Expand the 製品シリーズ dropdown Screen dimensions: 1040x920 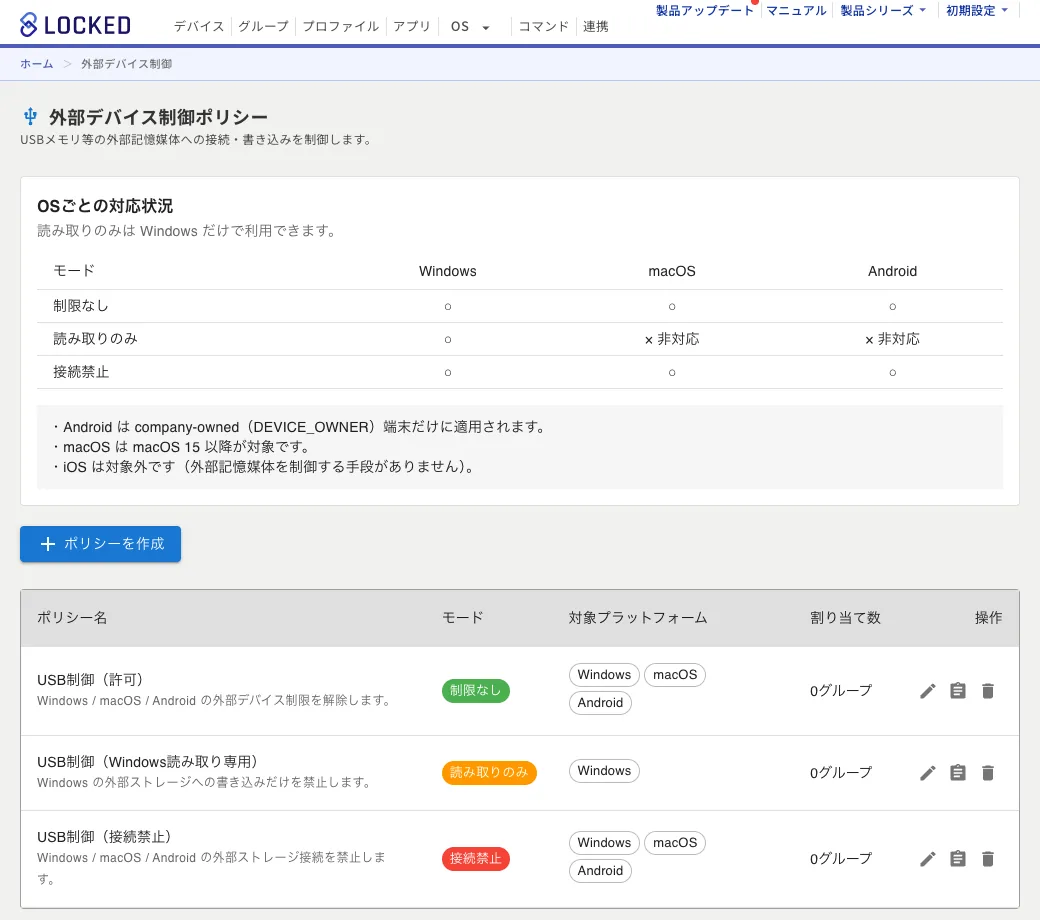click(x=882, y=10)
